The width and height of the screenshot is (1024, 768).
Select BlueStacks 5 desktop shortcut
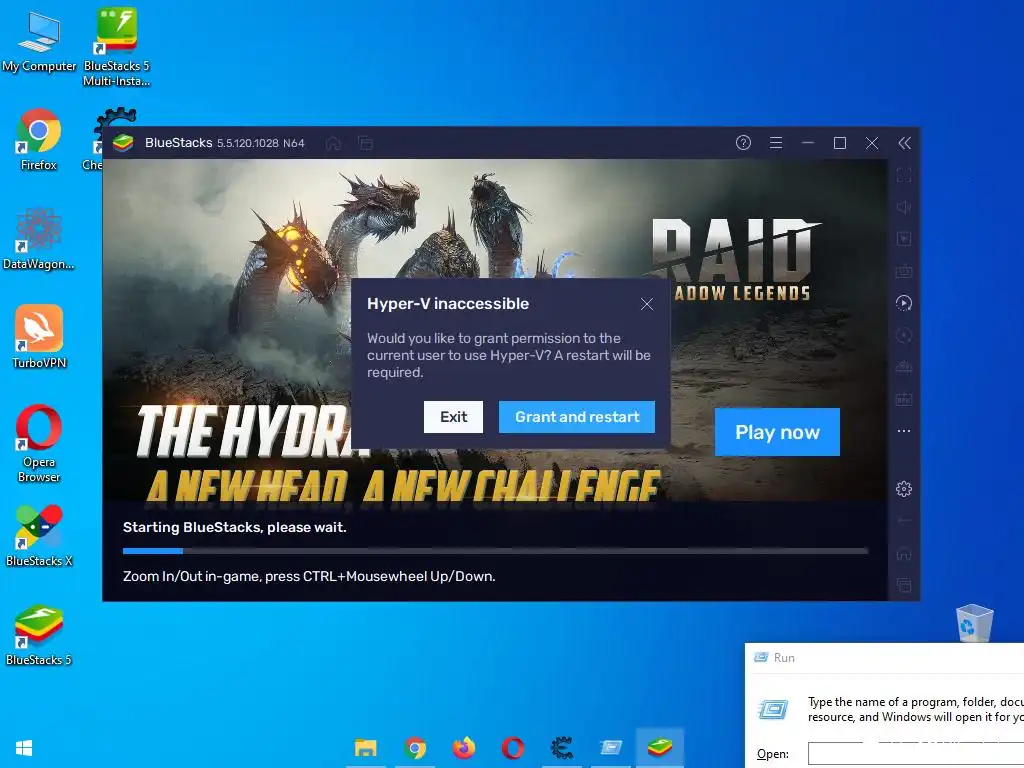(39, 635)
